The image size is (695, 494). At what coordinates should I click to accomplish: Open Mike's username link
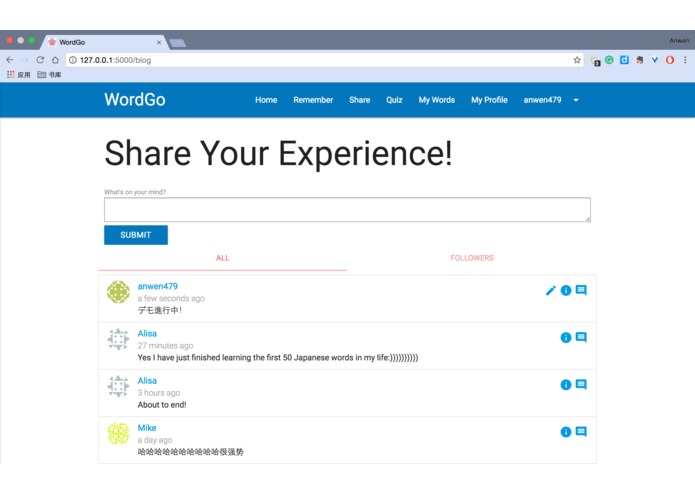tap(147, 428)
